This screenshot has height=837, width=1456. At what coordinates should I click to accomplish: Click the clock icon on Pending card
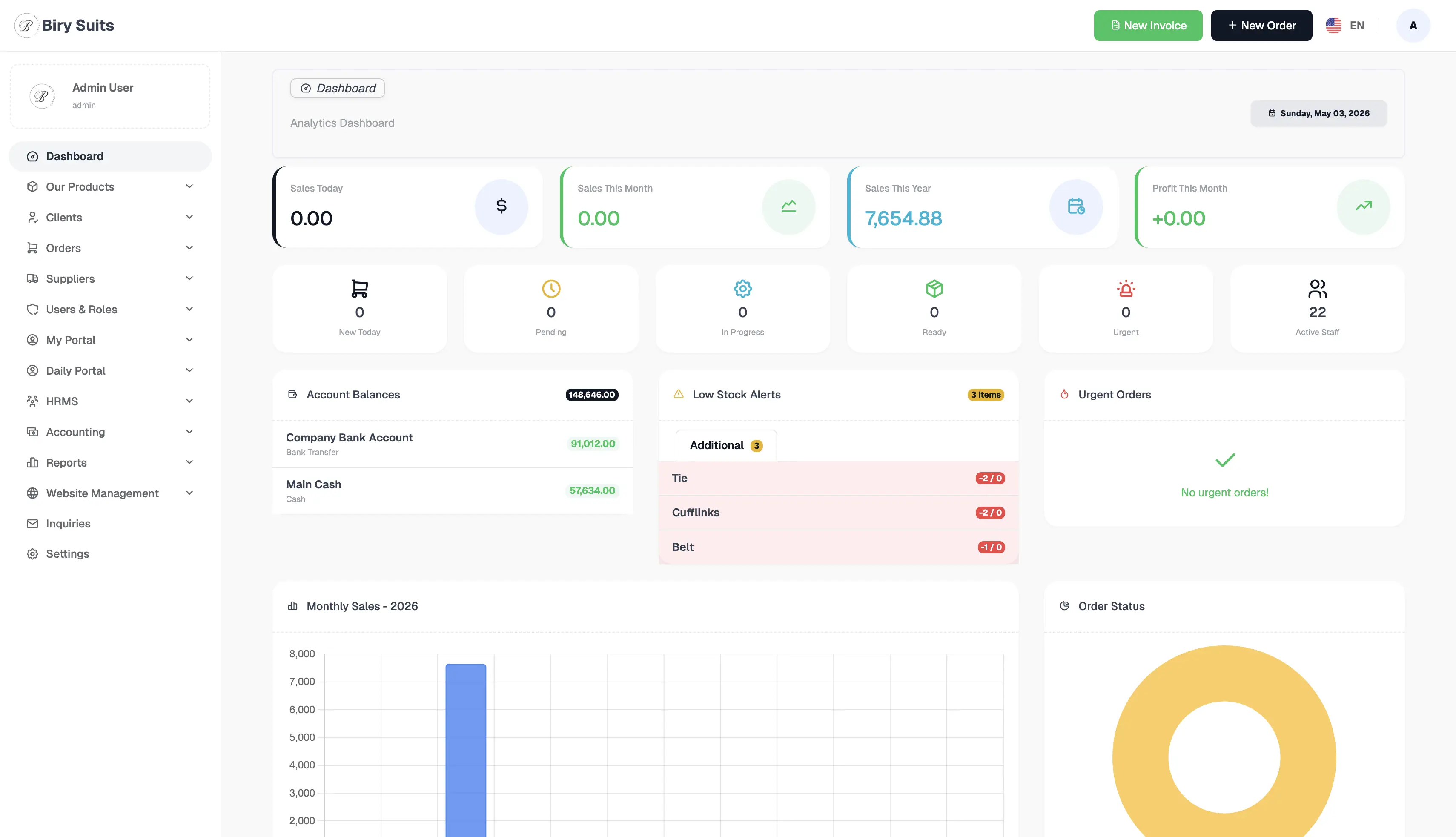tap(551, 289)
